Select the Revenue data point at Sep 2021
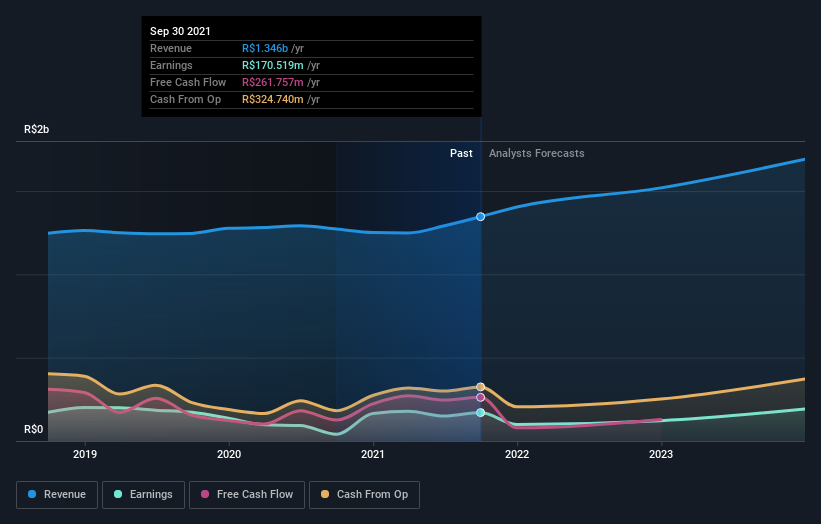 (480, 217)
